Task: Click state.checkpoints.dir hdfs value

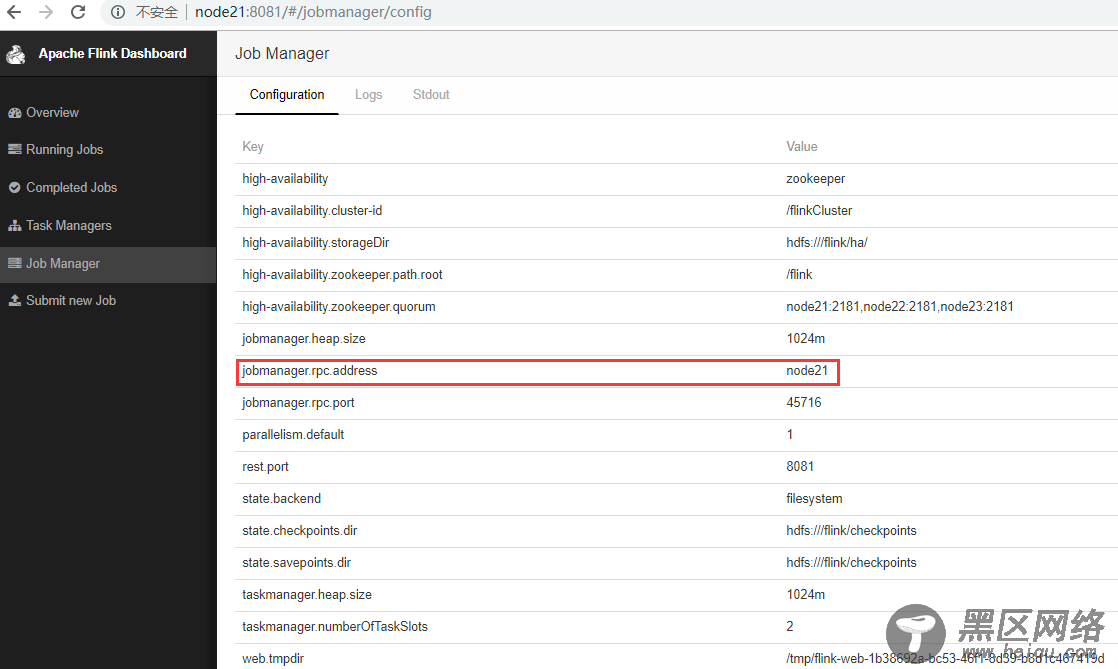Action: click(x=851, y=531)
